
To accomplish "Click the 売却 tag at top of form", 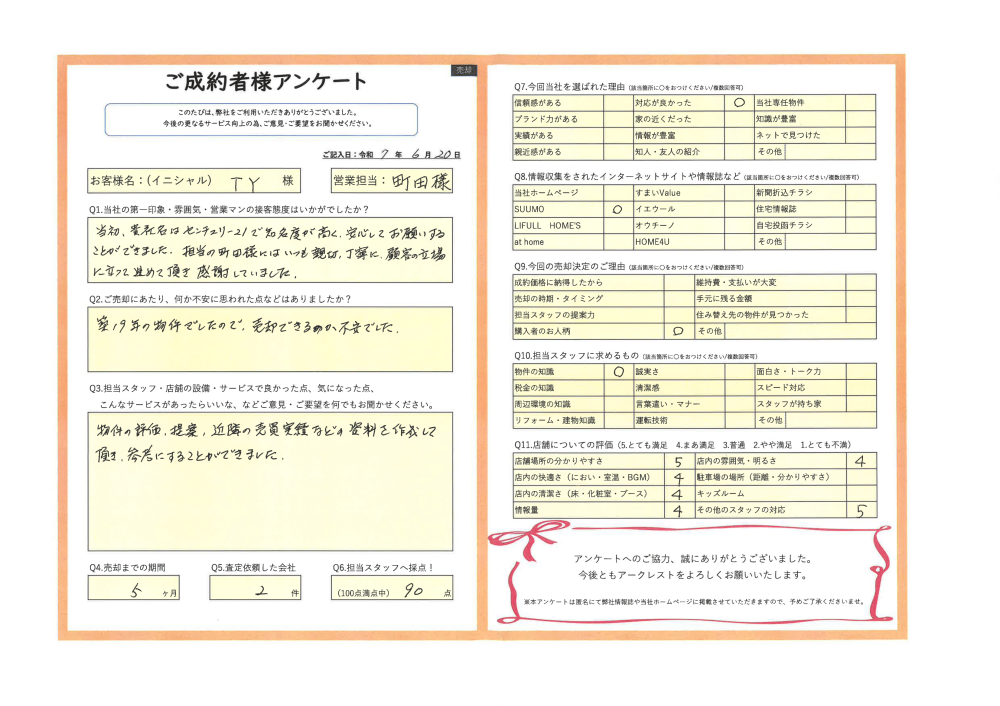I will coord(463,71).
